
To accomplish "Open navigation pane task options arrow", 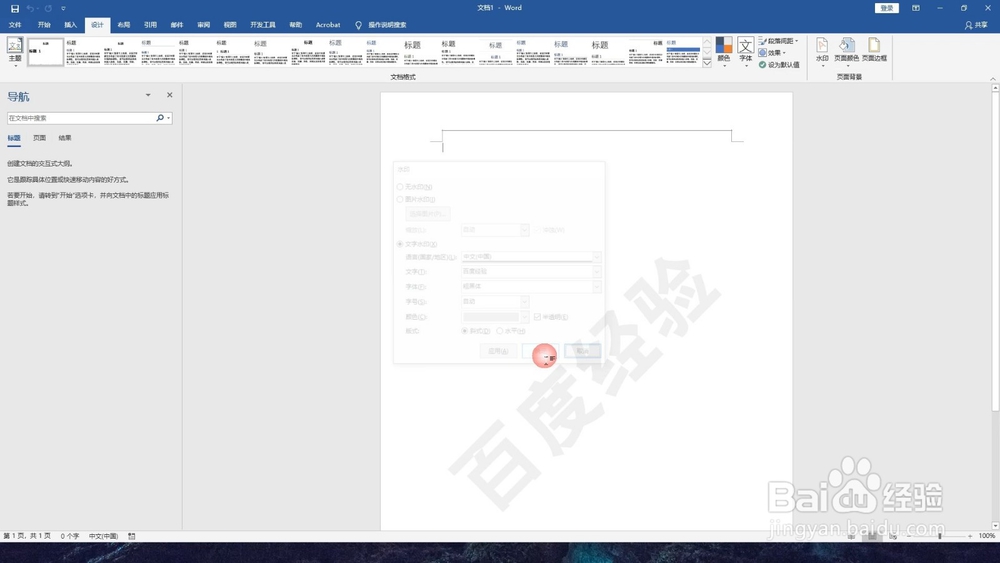I will [x=148, y=95].
